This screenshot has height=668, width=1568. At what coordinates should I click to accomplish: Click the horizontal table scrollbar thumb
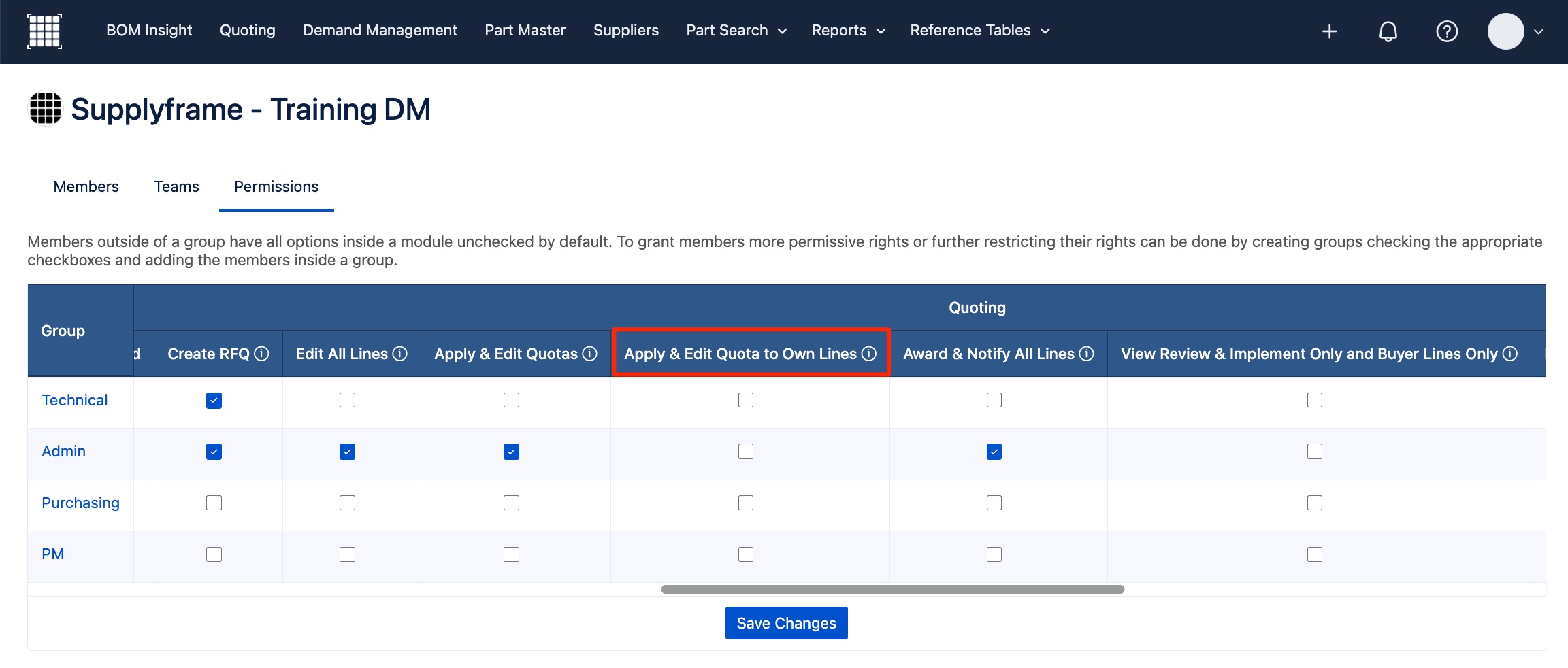893,589
